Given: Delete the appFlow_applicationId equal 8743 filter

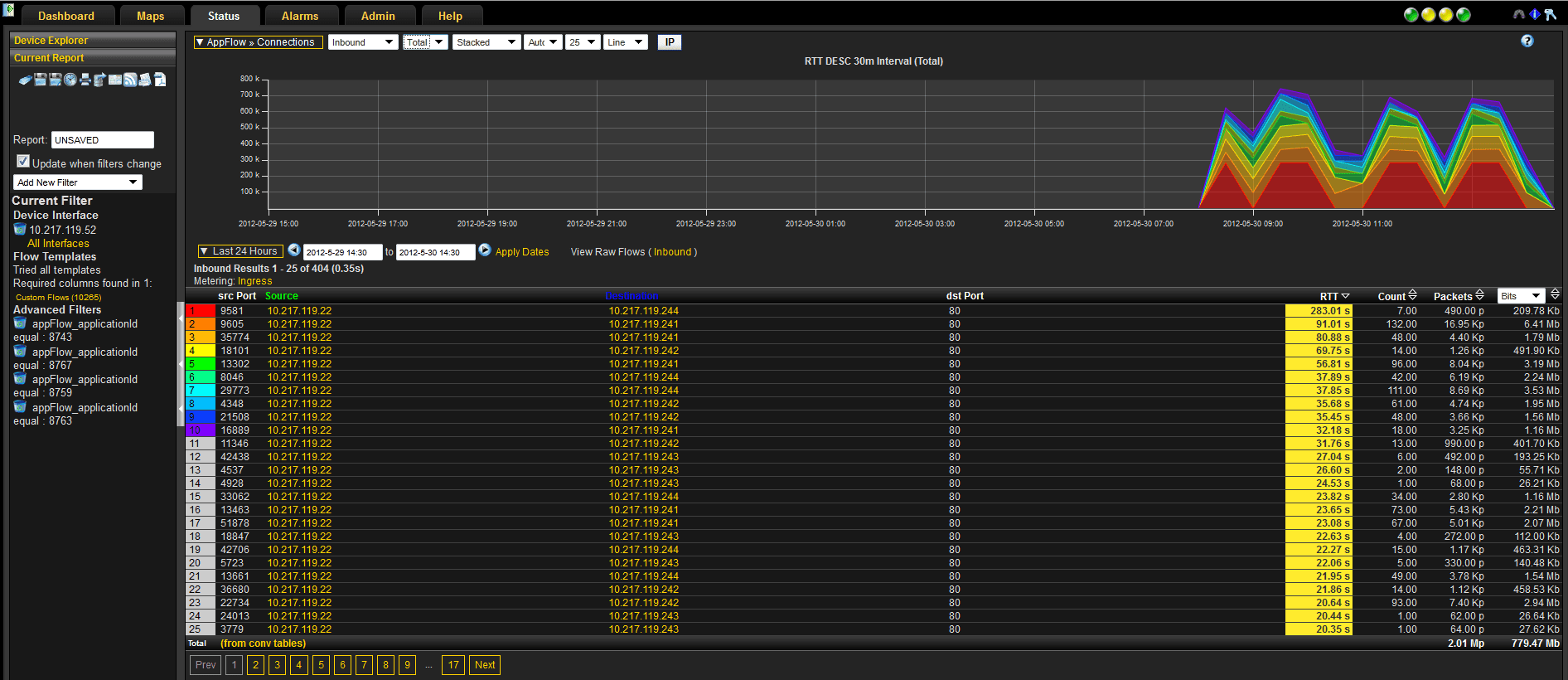Looking at the screenshot, I should (x=20, y=323).
